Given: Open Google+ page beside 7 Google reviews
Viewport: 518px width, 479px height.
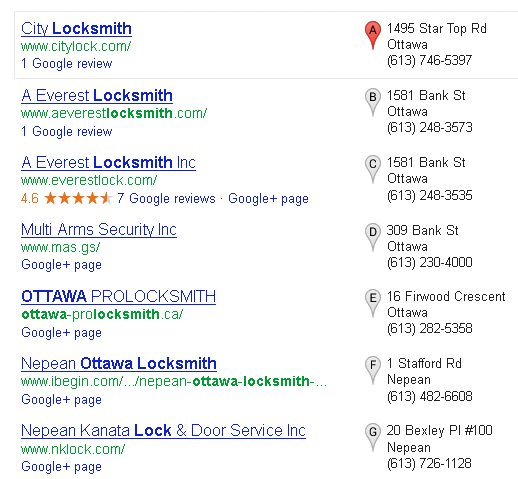Looking at the screenshot, I should (x=268, y=199).
